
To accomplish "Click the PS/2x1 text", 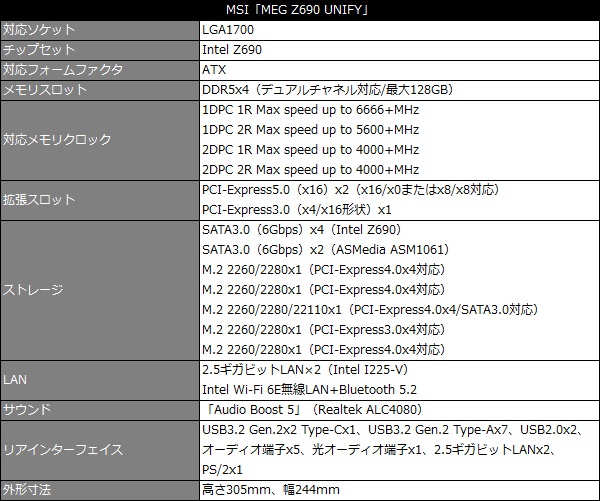I will click(x=222, y=470).
